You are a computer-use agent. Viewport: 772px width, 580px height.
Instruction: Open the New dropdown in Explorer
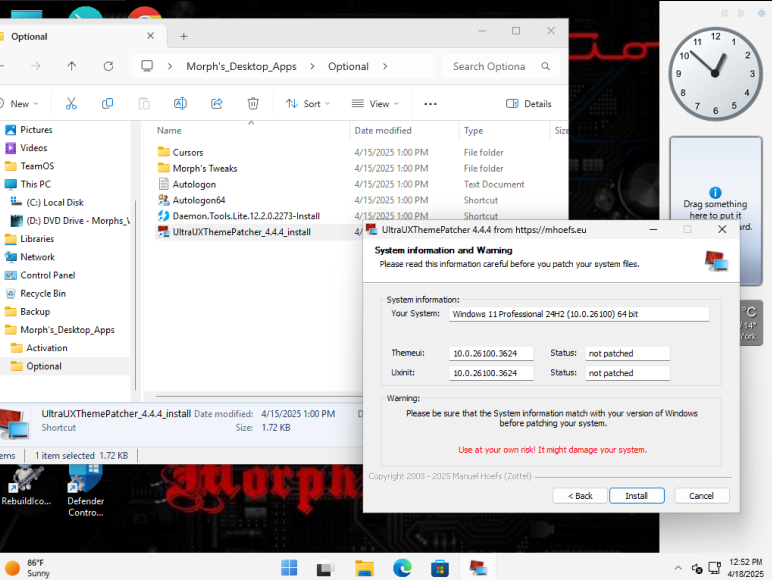click(x=20, y=104)
